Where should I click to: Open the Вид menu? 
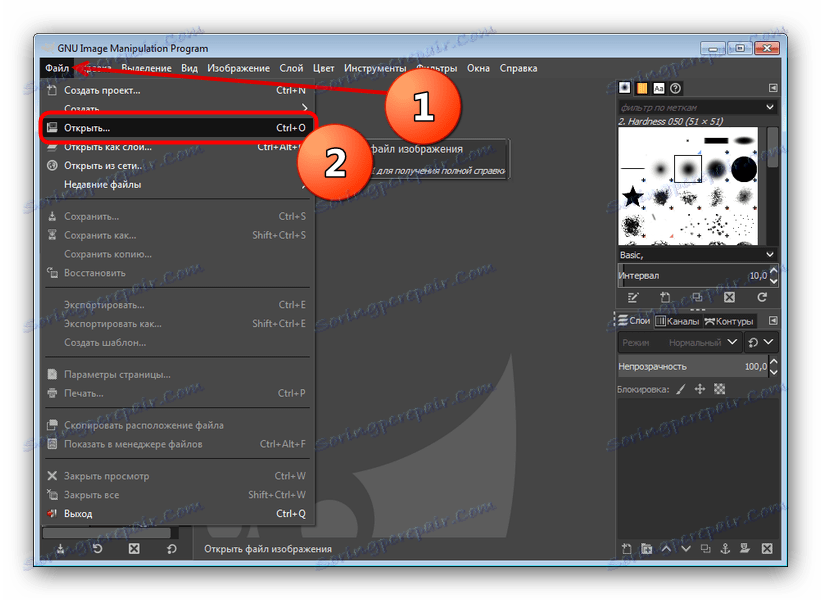click(x=190, y=68)
